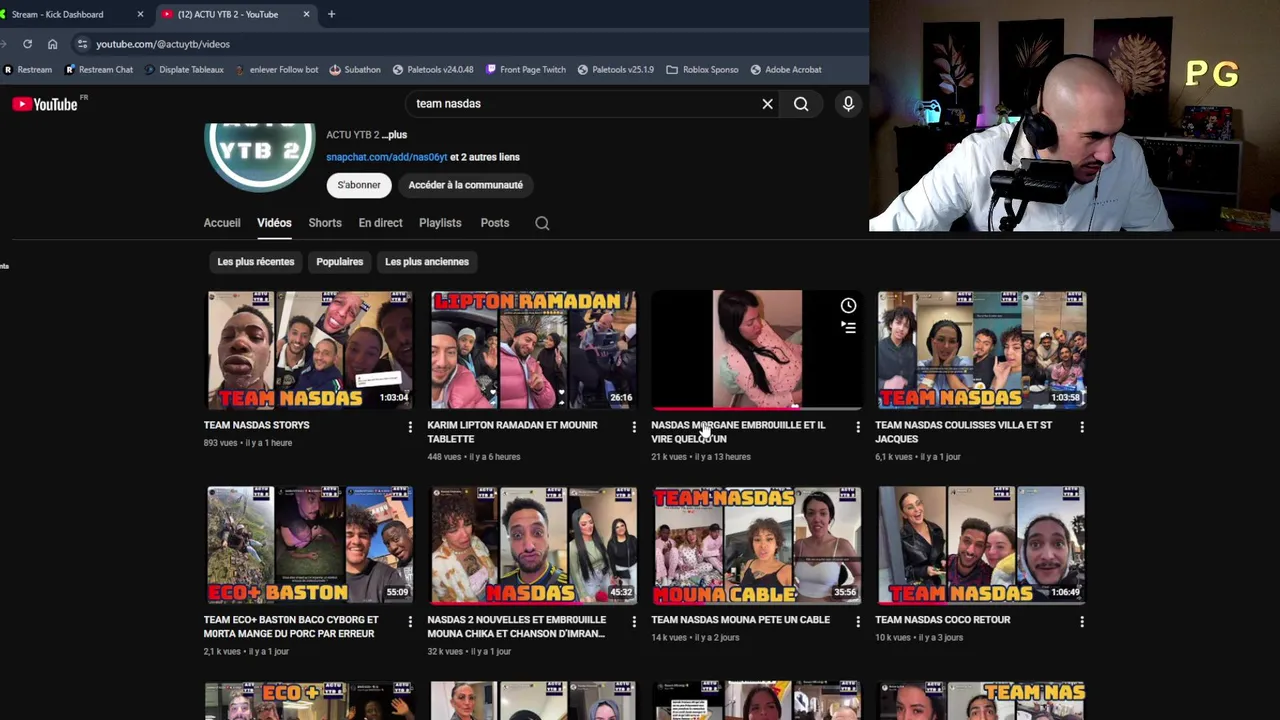
Task: Sort videos by Populaires chip
Action: [x=340, y=262]
